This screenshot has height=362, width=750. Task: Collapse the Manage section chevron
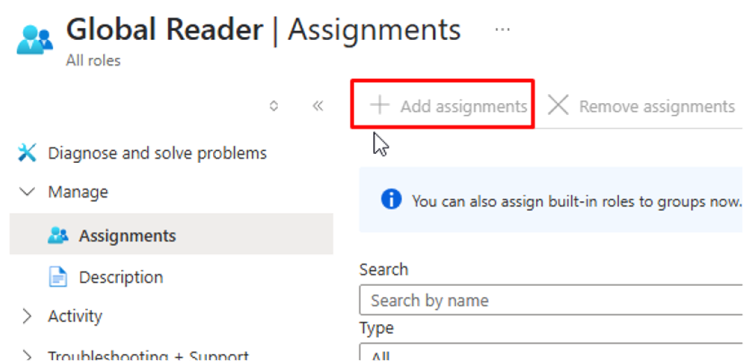click(28, 192)
